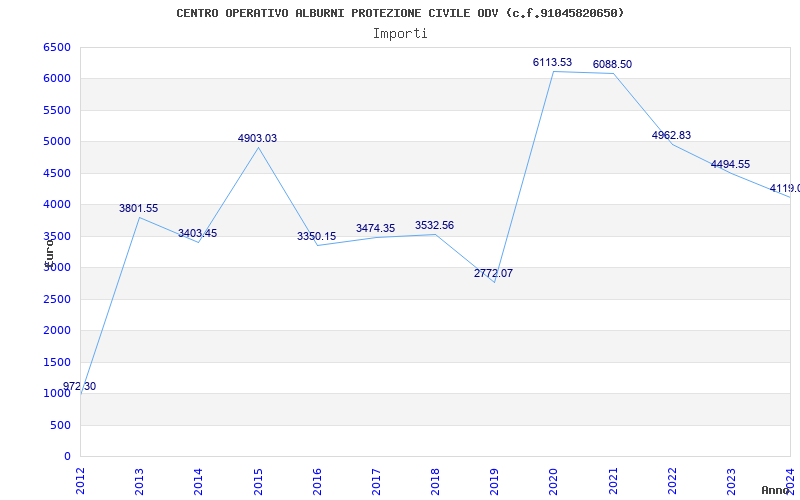Click the 2019 x-axis year label
The height and width of the screenshot is (500, 800).
[494, 481]
